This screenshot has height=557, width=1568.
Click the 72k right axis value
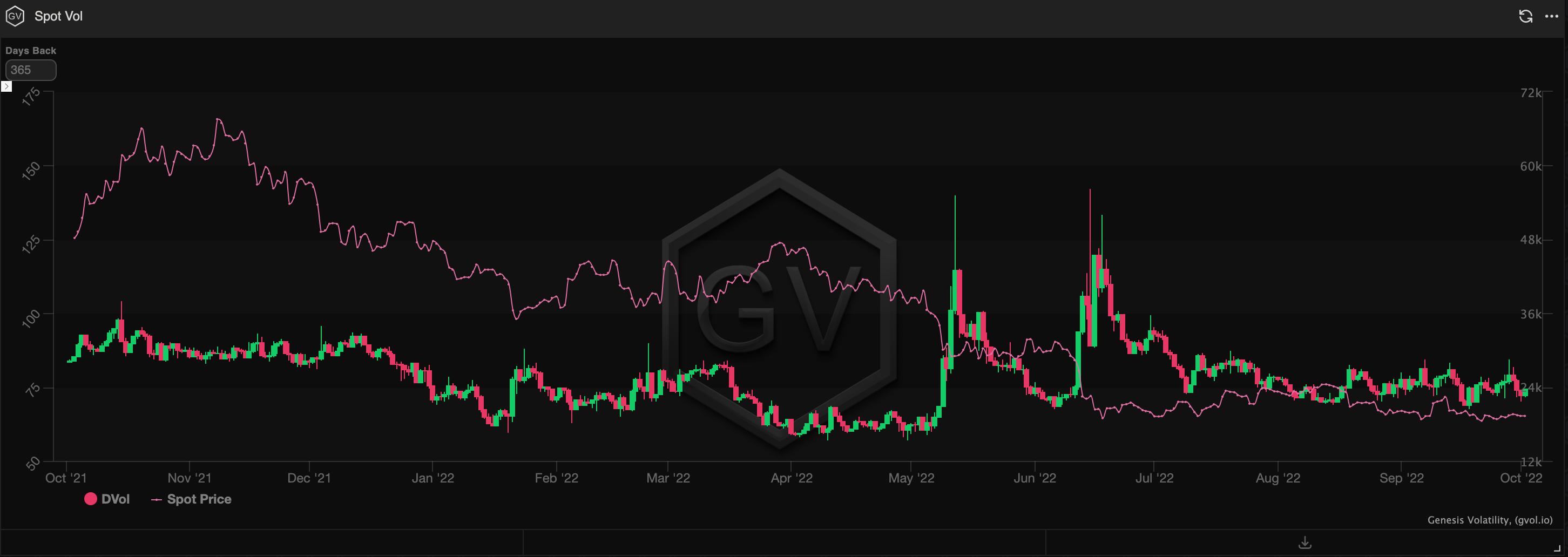[1530, 92]
